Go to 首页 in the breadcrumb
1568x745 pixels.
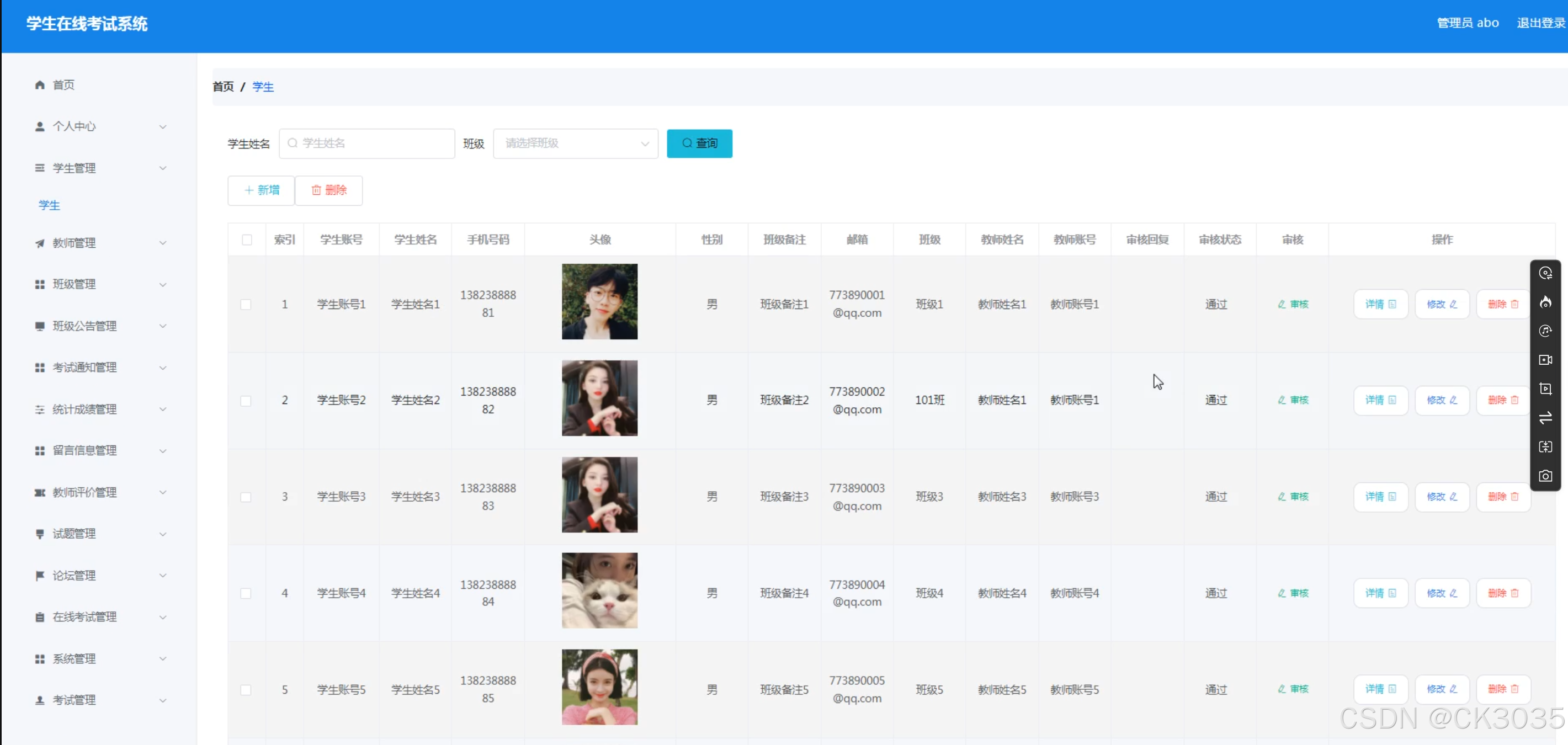click(223, 87)
